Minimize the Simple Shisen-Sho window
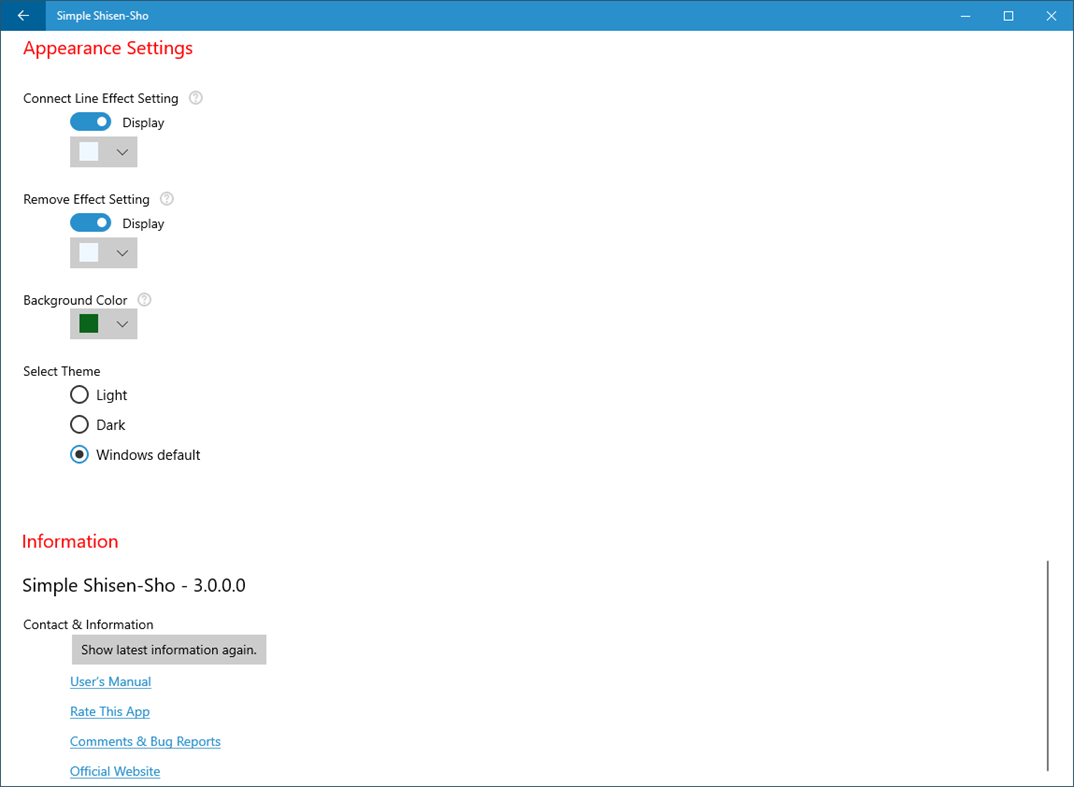Image resolution: width=1074 pixels, height=787 pixels. click(x=965, y=15)
